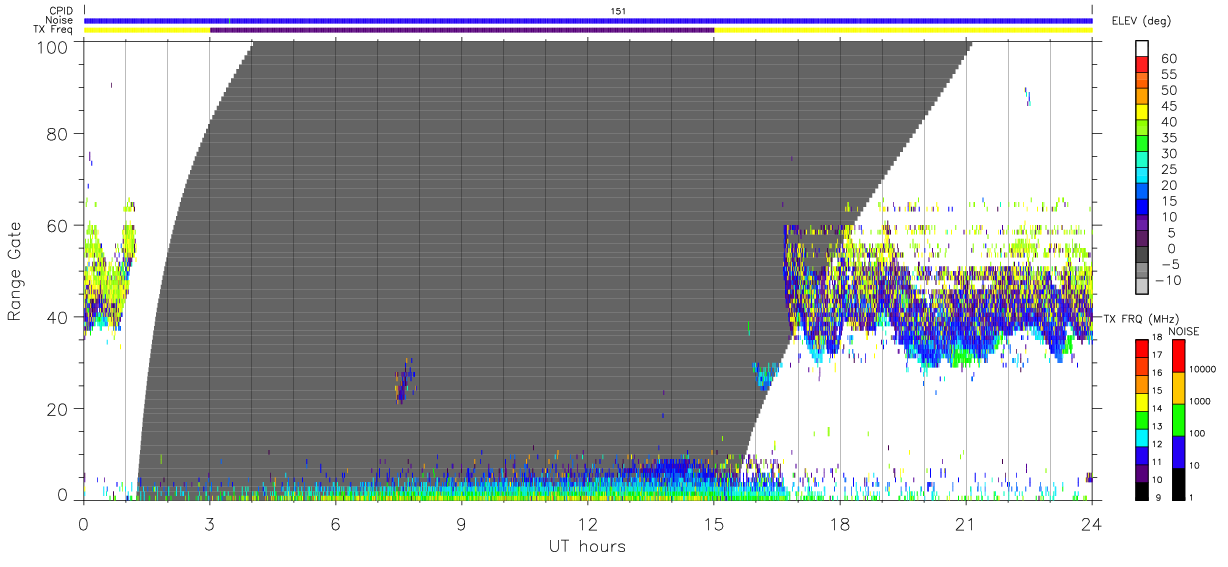
Task: Click ELEV colorbar label -10
Action: click(x=1170, y=281)
